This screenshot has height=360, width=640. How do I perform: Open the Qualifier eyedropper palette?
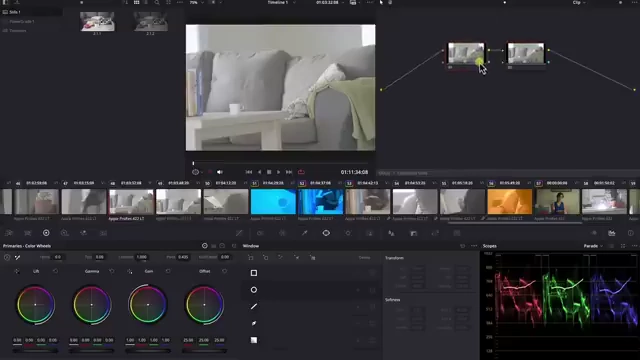[x=304, y=233]
